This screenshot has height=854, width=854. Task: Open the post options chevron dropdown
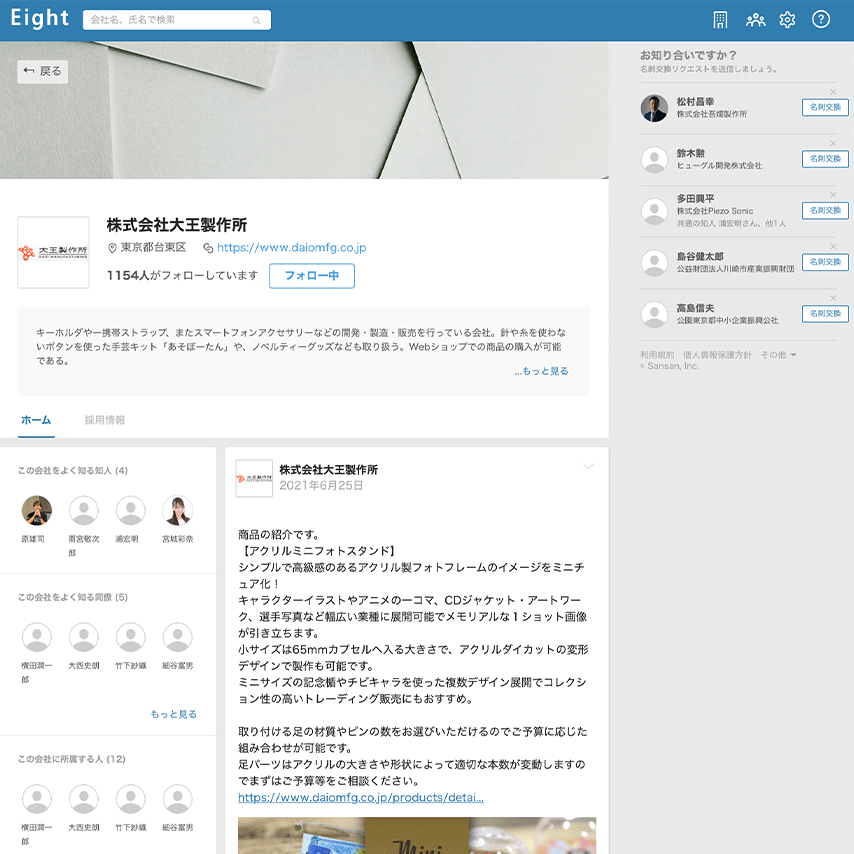tap(588, 466)
